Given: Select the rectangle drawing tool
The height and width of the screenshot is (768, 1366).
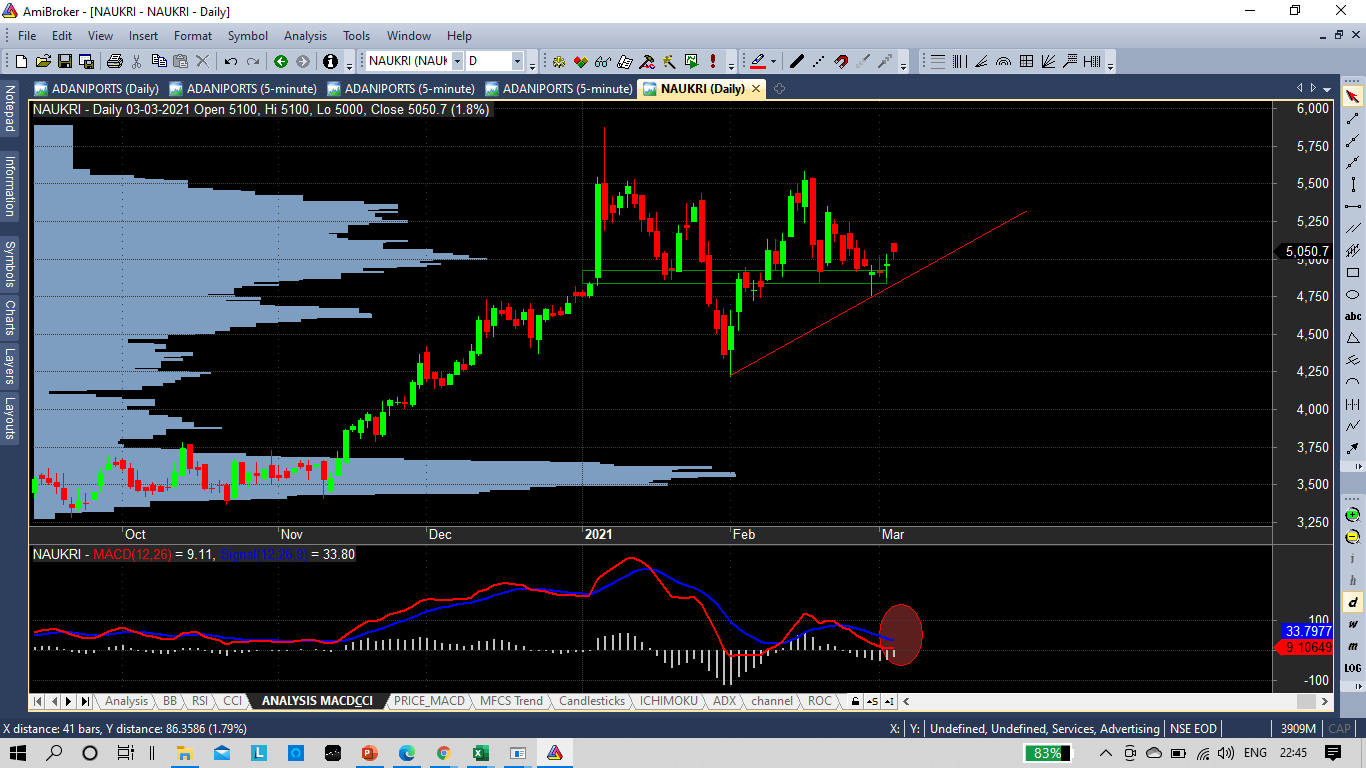Looking at the screenshot, I should tap(1352, 272).
